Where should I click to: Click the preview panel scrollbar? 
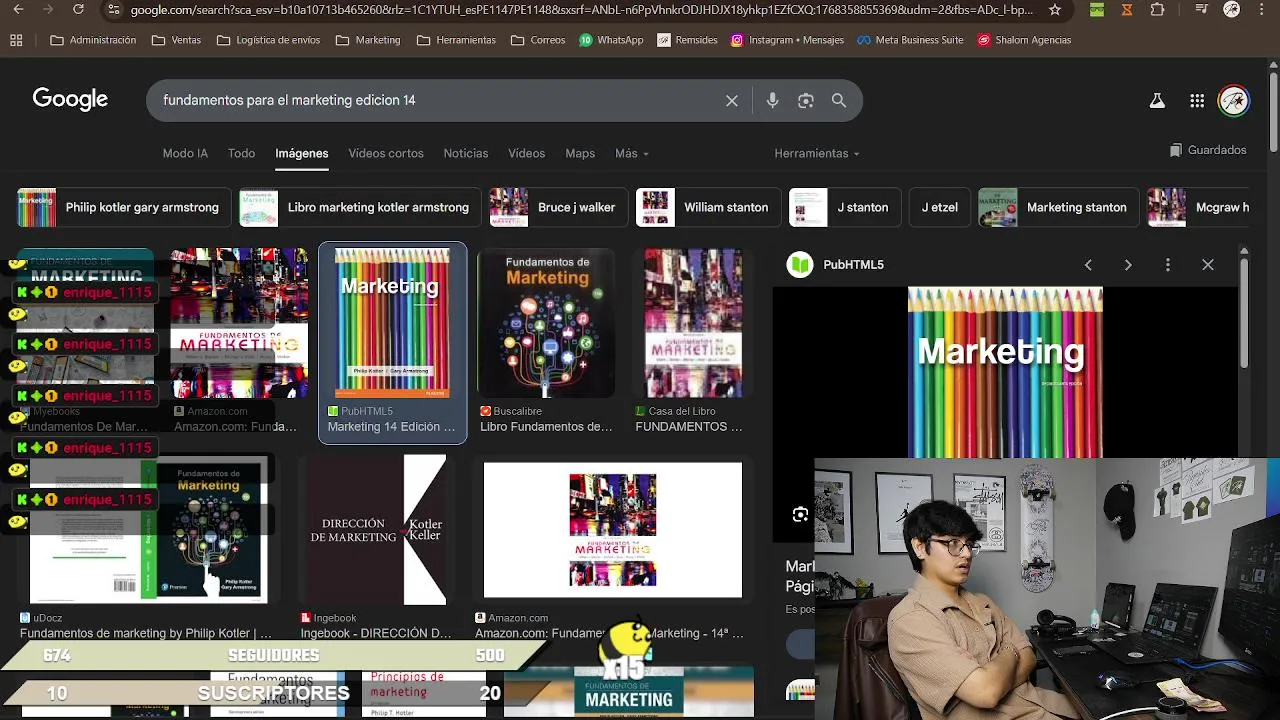[x=1244, y=315]
